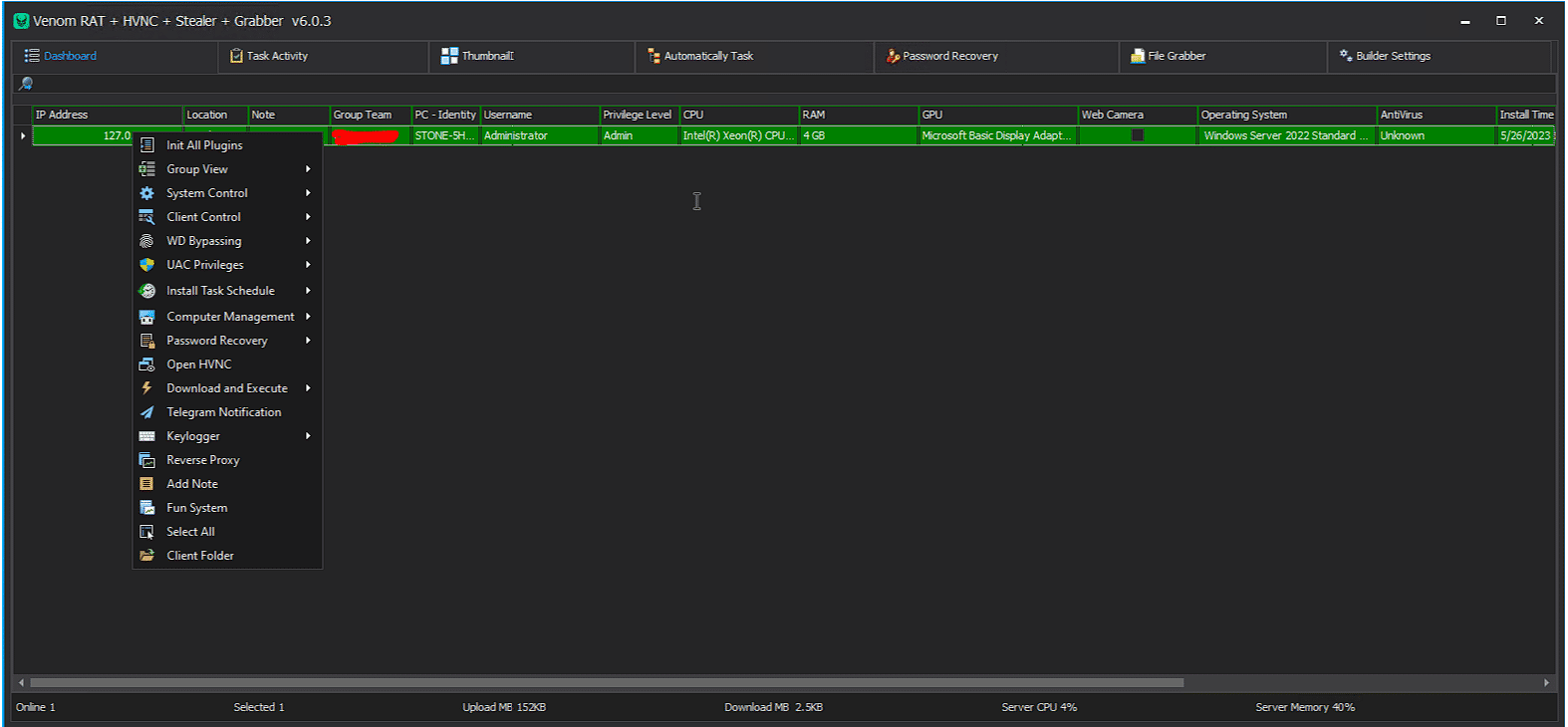1568x727 pixels.
Task: Click the Username column header
Action: [x=508, y=115]
